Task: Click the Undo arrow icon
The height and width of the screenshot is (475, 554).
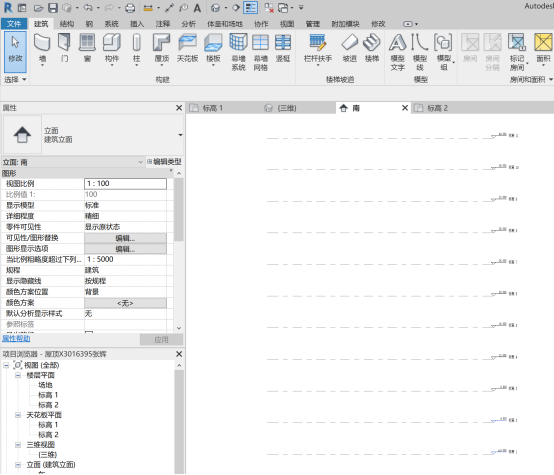Action: coord(88,8)
